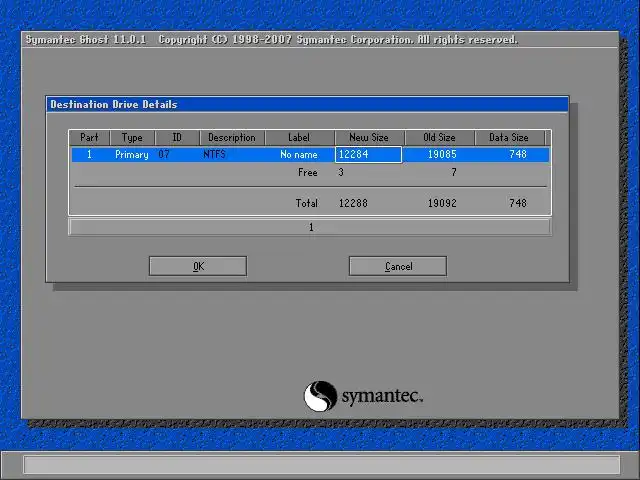Select partition number 1 cell
The width and height of the screenshot is (640, 480).
pos(89,155)
